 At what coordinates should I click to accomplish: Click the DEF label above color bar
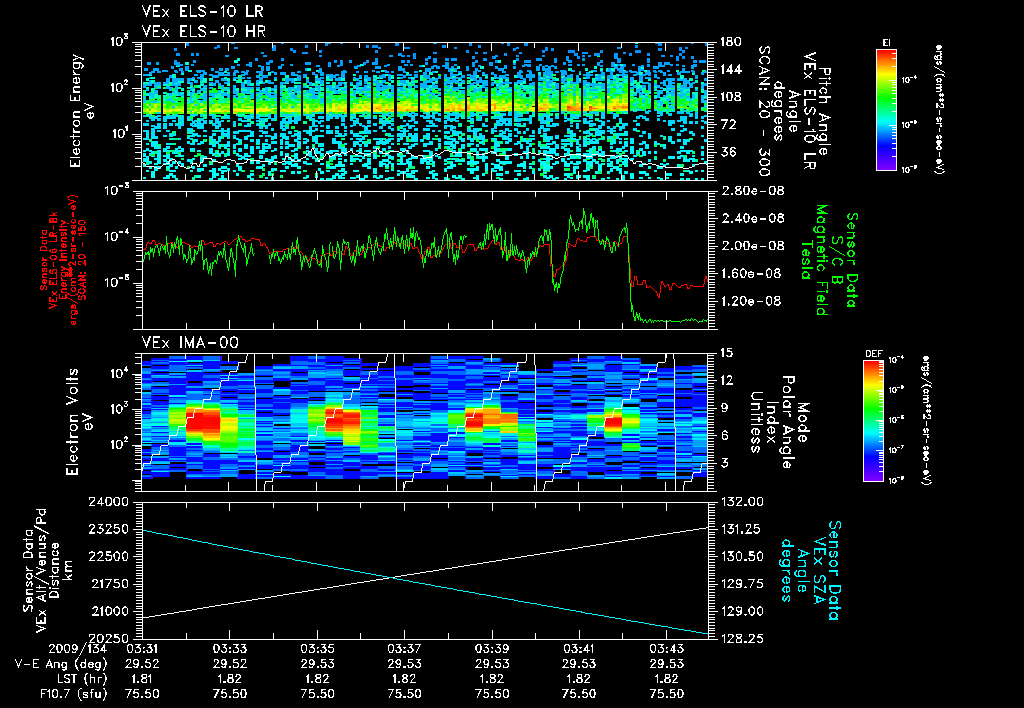[874, 354]
